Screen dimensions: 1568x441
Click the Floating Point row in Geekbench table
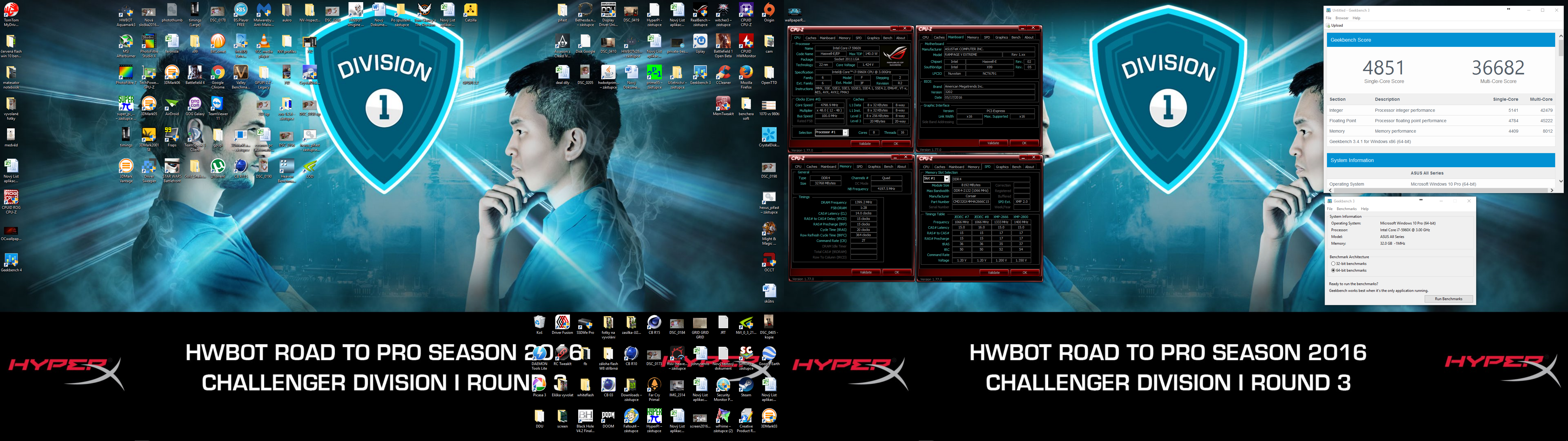click(x=1441, y=121)
